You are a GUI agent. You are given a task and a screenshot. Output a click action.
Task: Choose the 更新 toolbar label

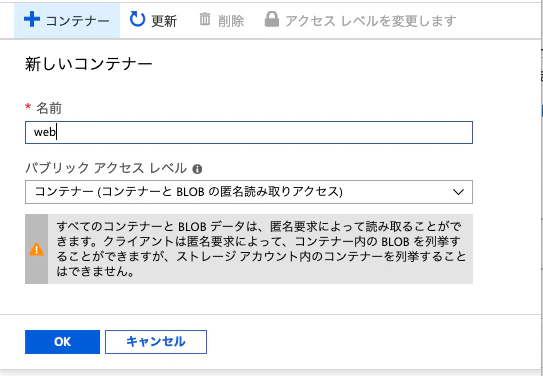point(164,21)
